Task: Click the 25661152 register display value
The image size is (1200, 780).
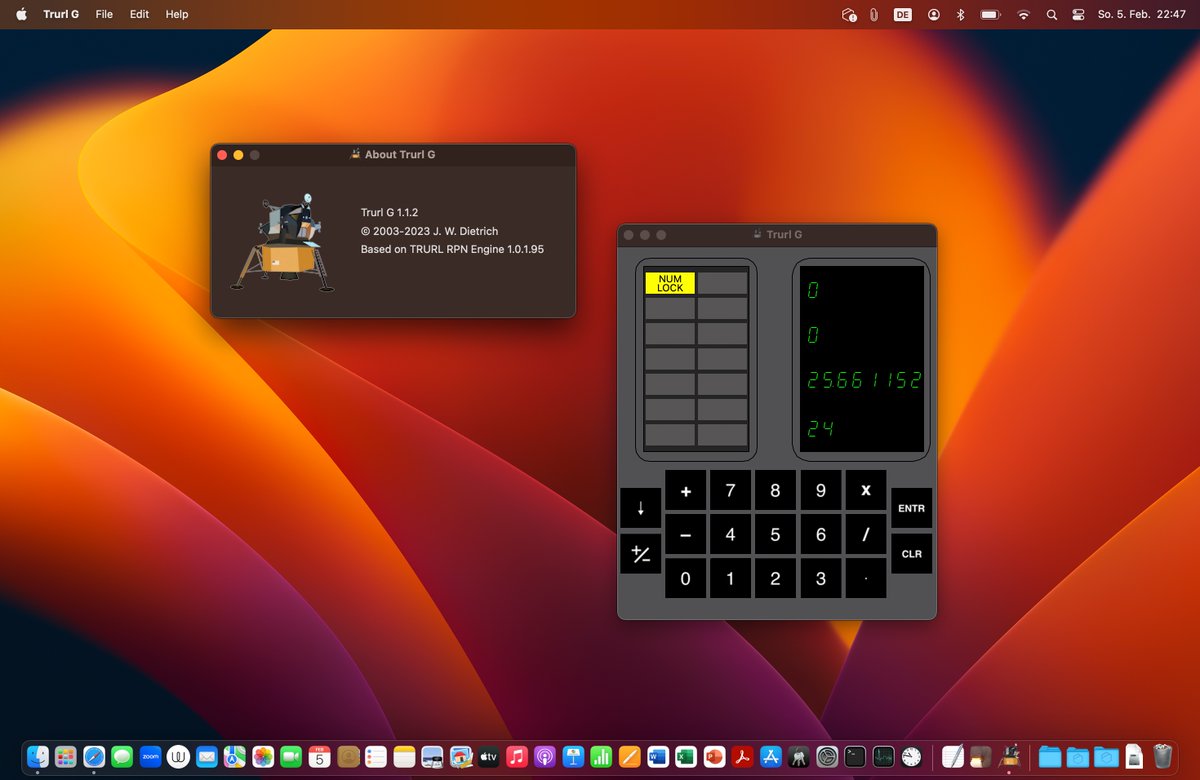Action: coord(864,381)
